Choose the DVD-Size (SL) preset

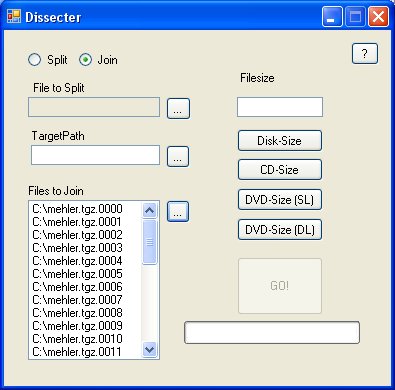coord(280,200)
